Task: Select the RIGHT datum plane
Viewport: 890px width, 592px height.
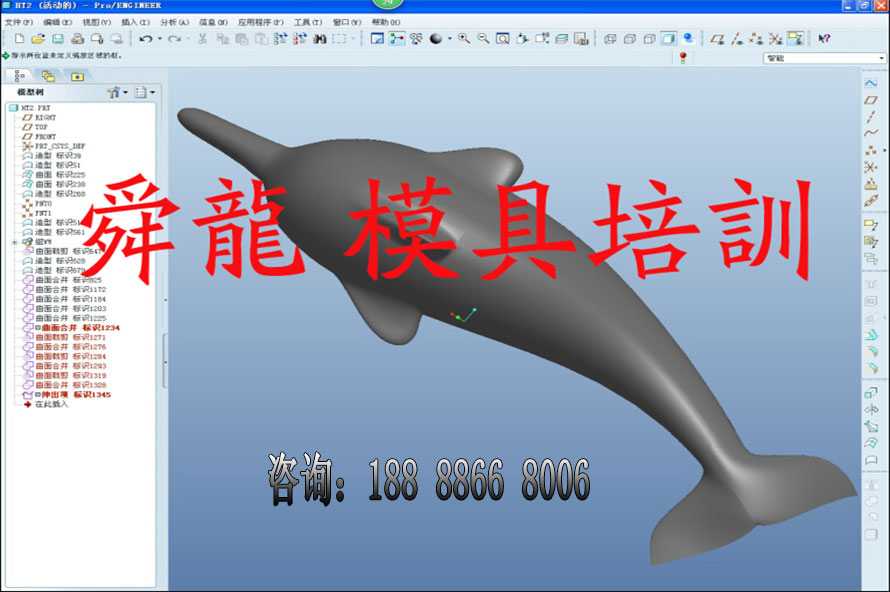Action: pos(39,117)
